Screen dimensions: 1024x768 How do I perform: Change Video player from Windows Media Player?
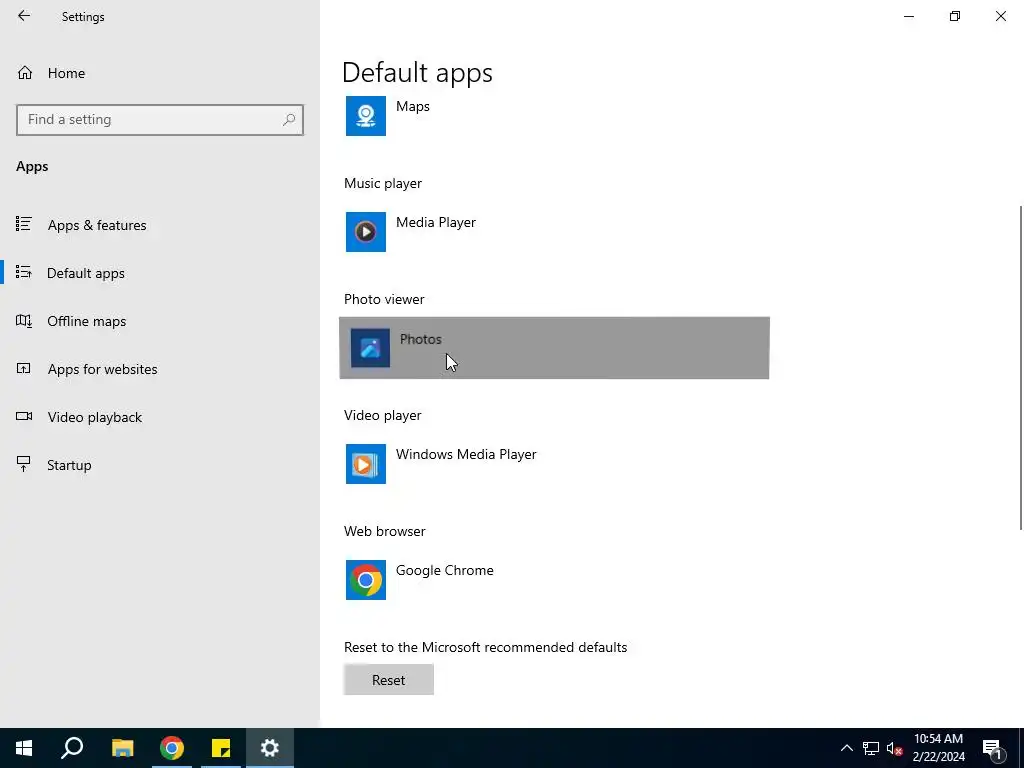pyautogui.click(x=554, y=464)
